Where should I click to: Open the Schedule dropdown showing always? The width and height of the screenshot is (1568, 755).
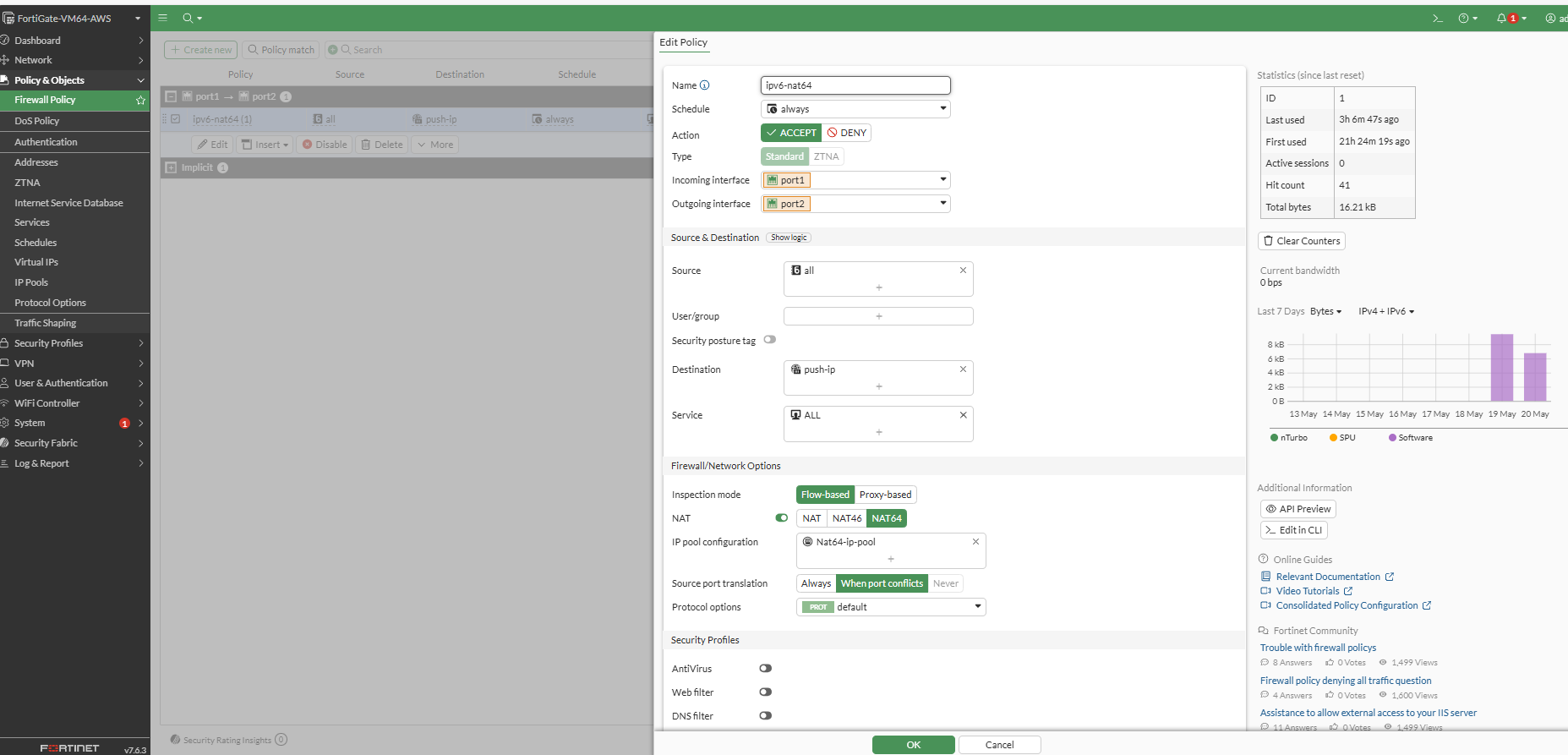(855, 109)
